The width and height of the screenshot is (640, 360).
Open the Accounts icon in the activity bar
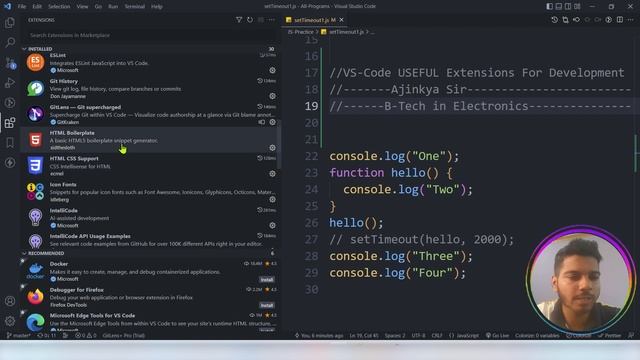tap(10, 301)
